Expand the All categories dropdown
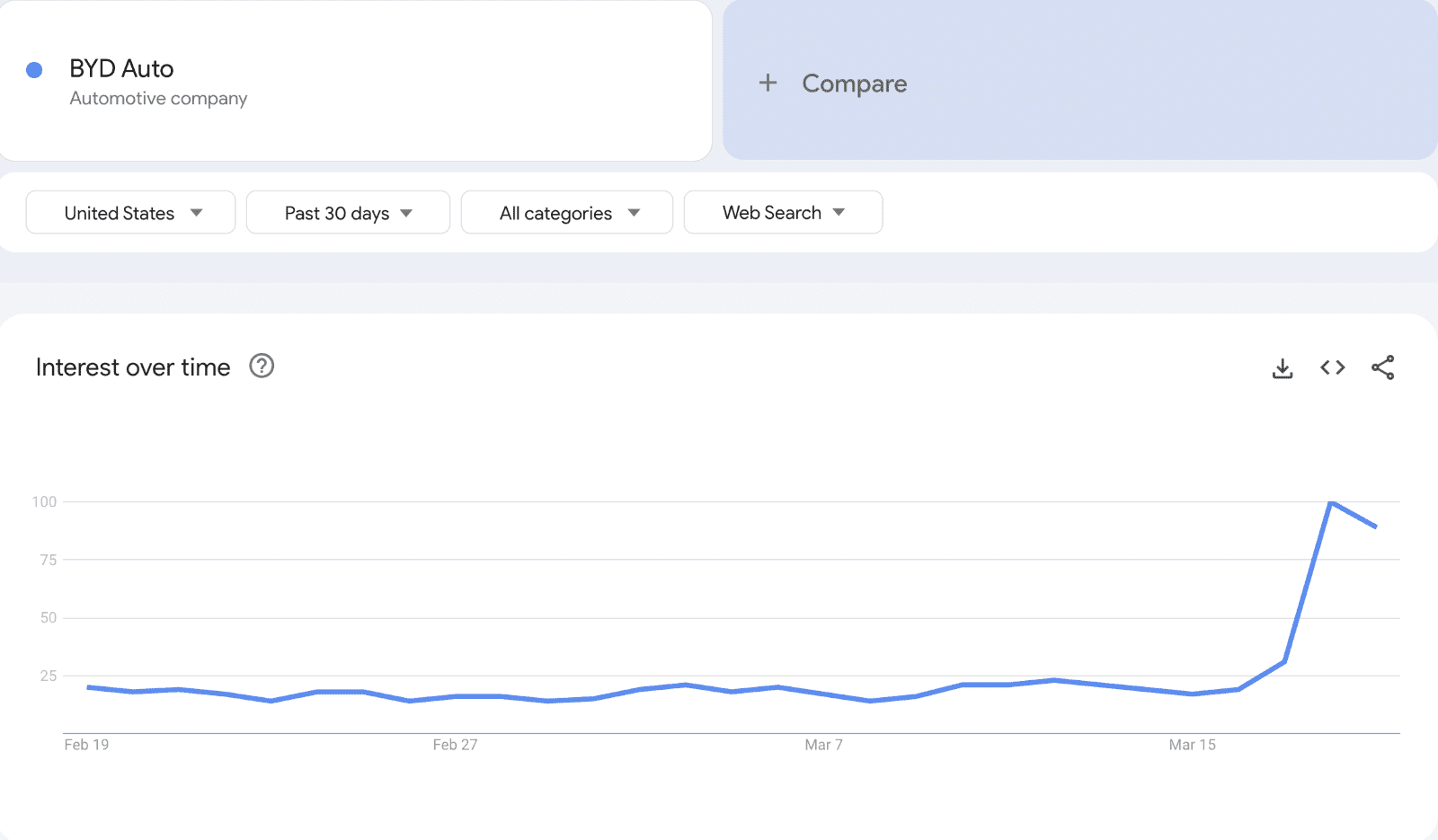The width and height of the screenshot is (1438, 840). pos(567,212)
